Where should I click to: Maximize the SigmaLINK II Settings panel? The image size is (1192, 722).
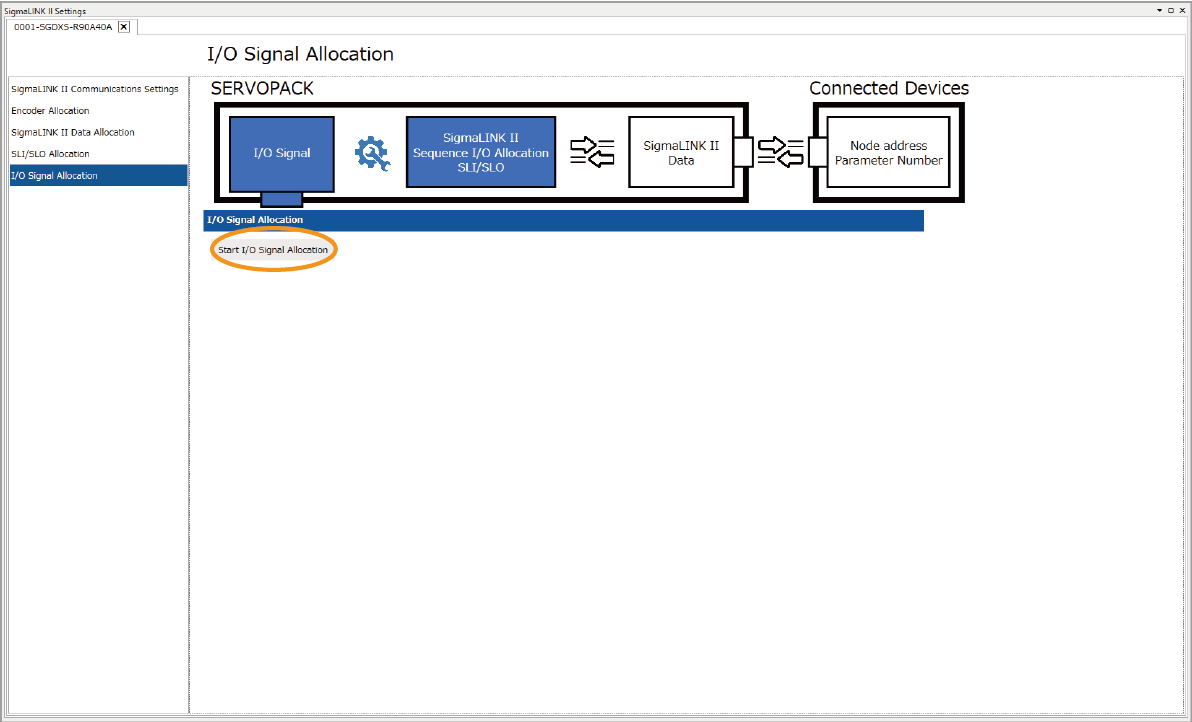click(x=1171, y=10)
